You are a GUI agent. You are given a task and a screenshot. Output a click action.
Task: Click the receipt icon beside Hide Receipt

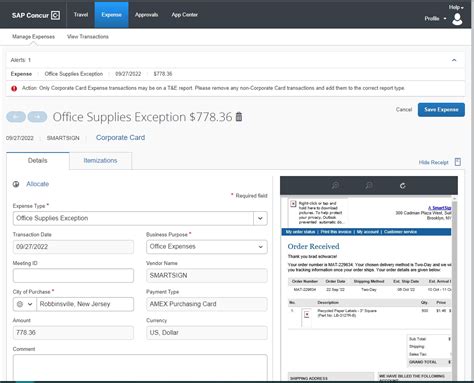[458, 162]
